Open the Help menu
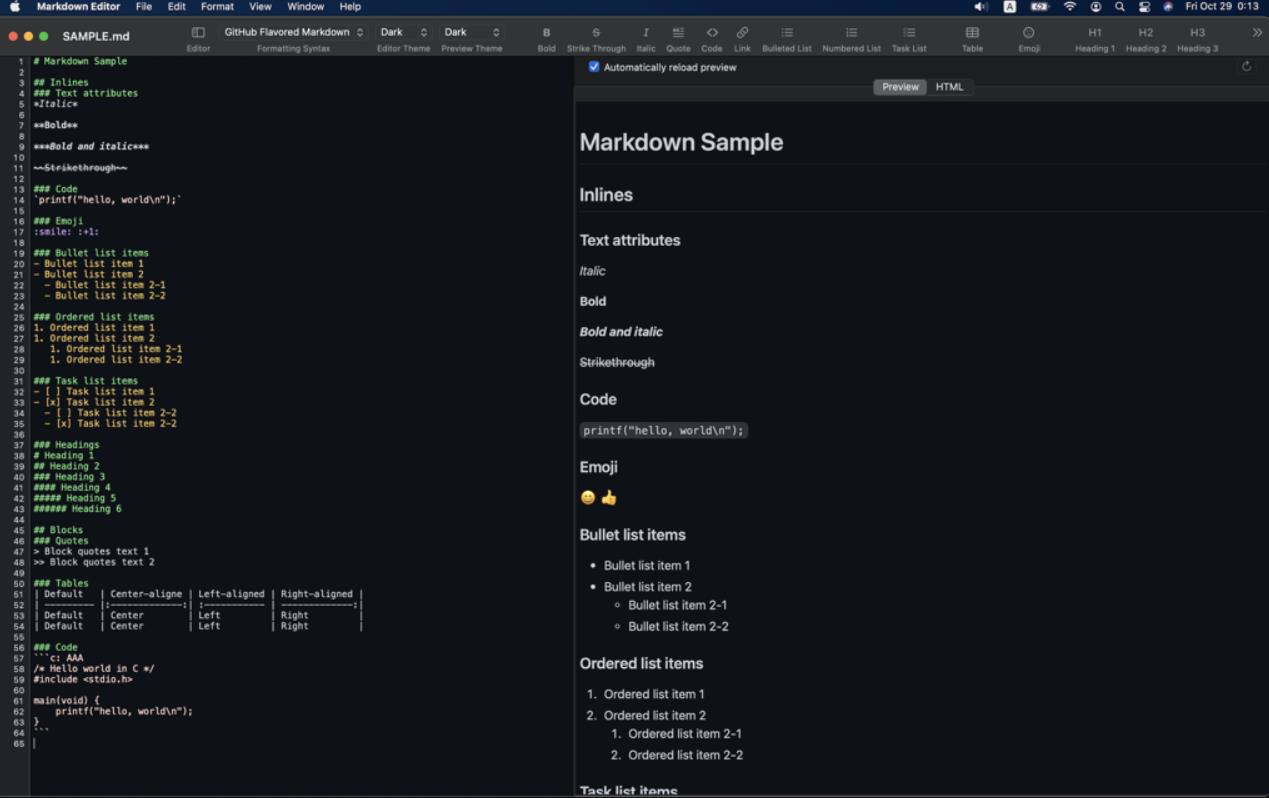1269x798 pixels. 350,6
